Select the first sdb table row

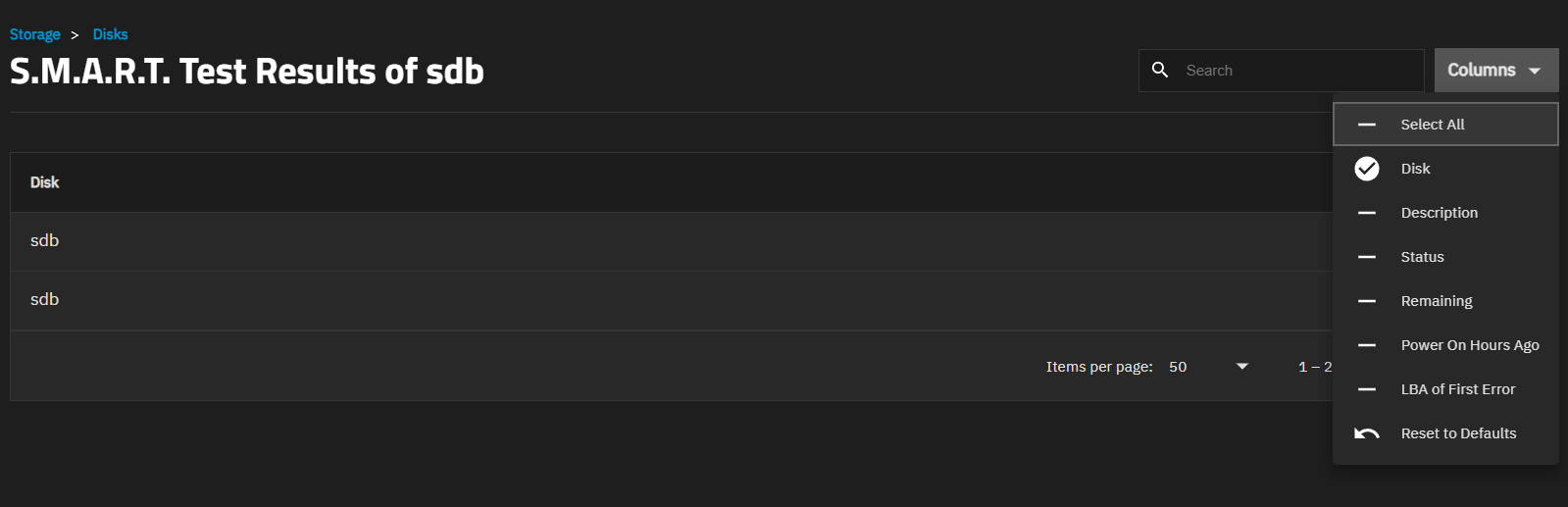click(45, 241)
